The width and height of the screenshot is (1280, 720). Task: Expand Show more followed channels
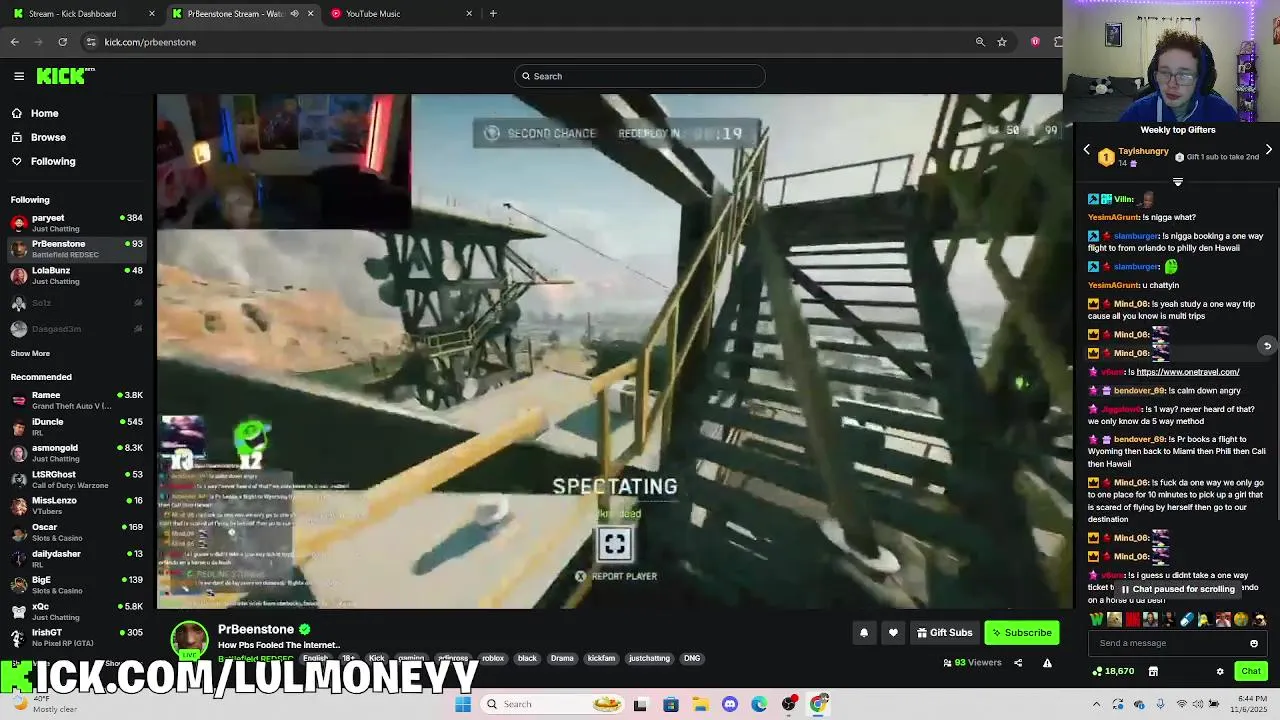tap(30, 354)
